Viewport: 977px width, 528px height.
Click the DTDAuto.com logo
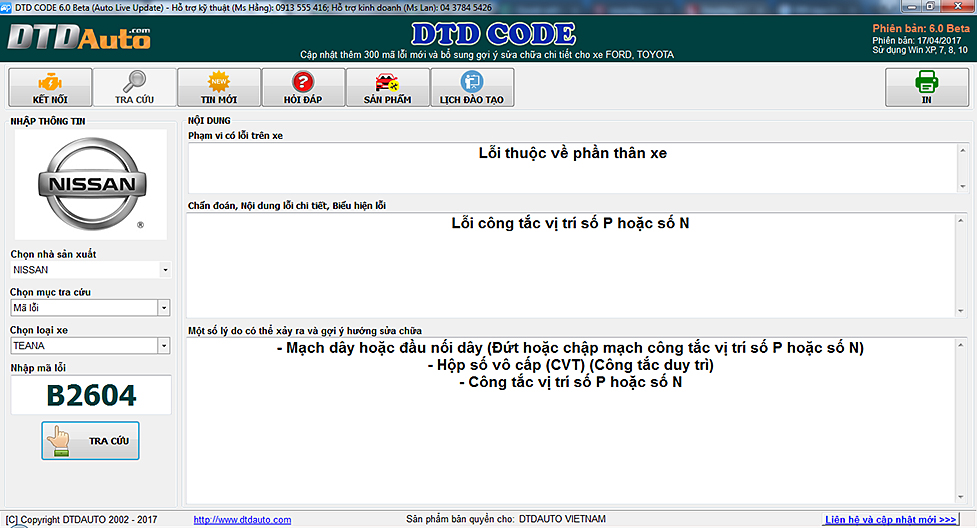79,38
